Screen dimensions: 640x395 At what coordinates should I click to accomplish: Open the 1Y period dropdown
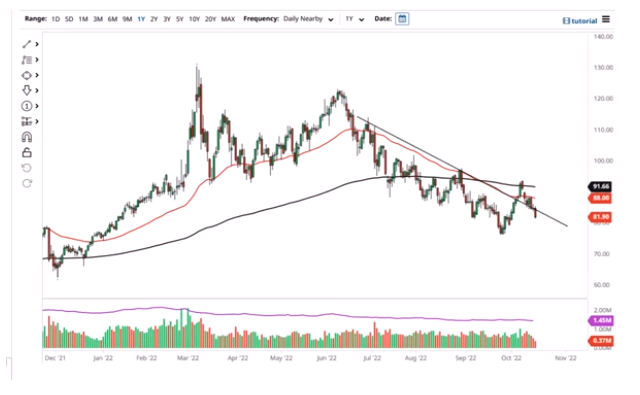(x=355, y=19)
